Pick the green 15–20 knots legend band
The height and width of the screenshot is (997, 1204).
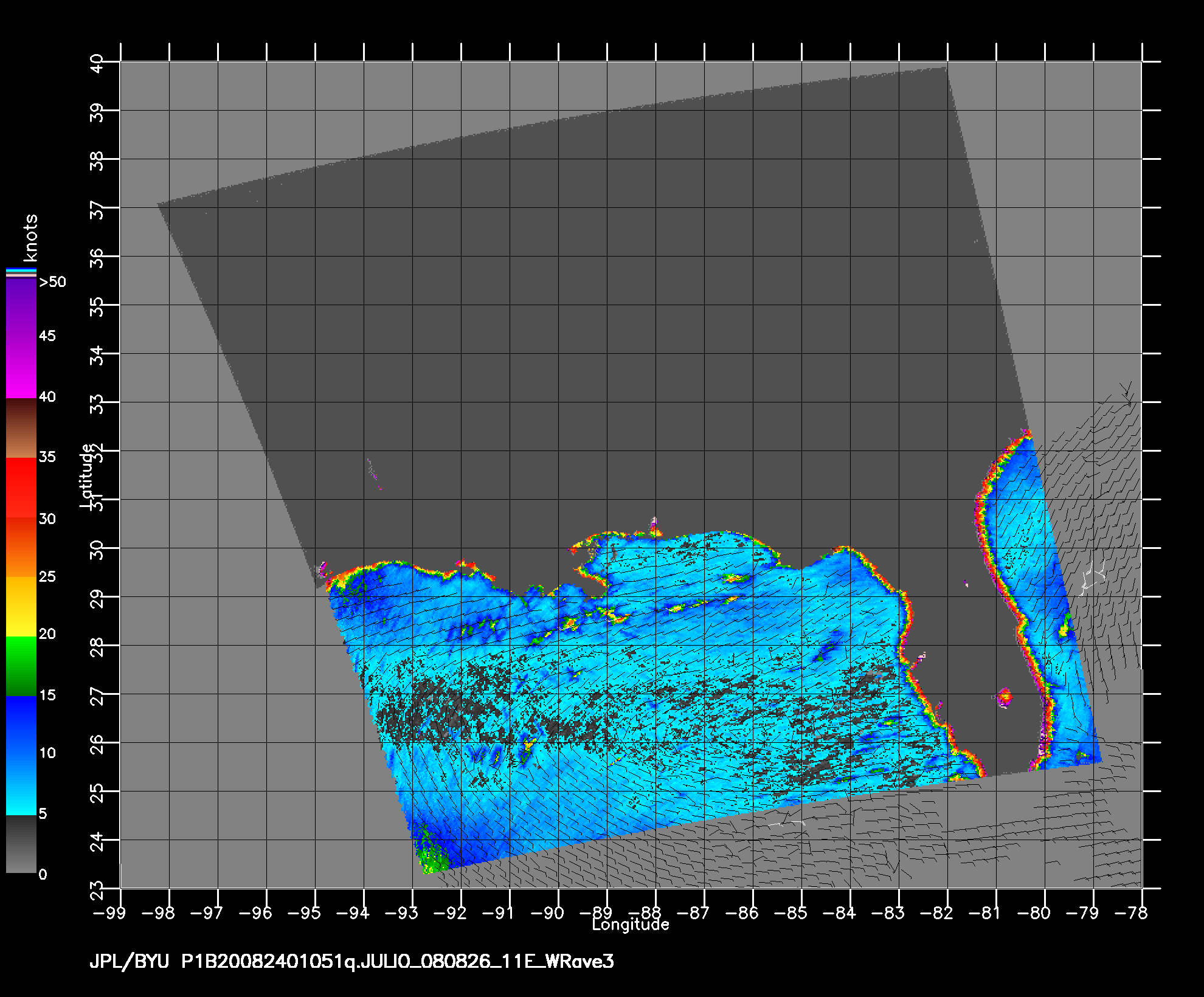(x=21, y=666)
